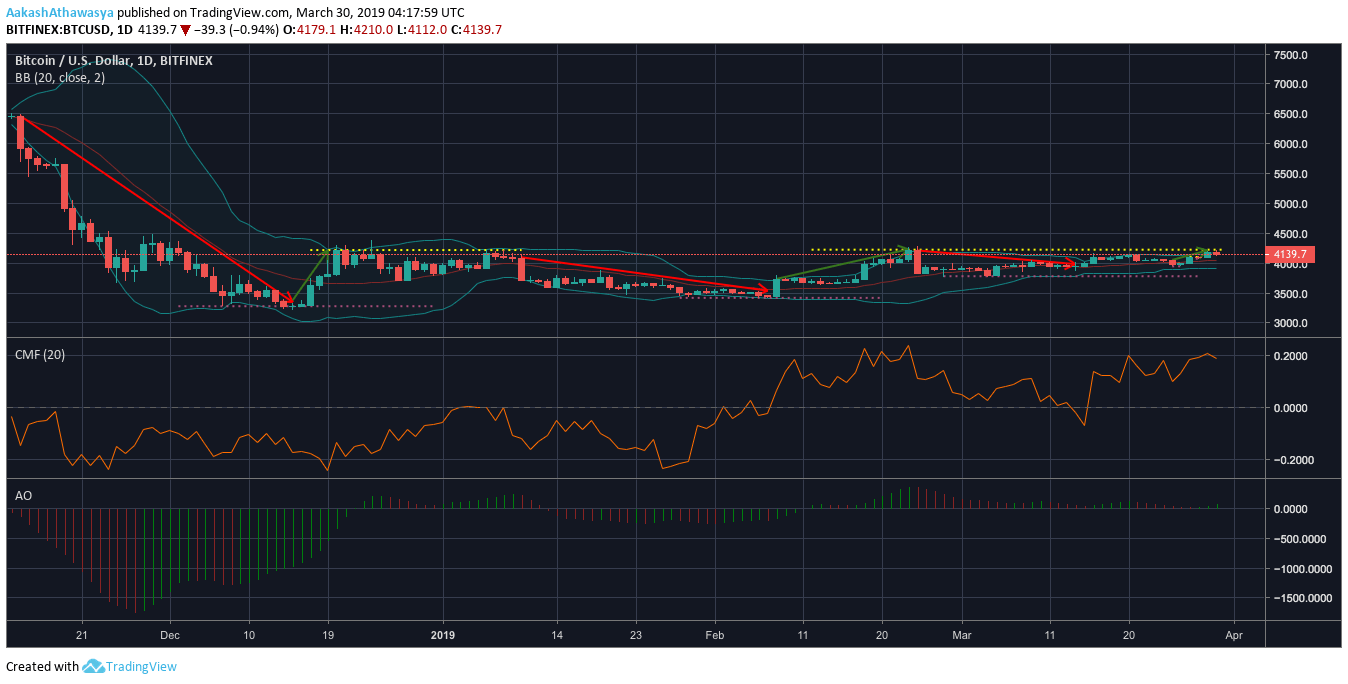Click the red 4139.7 current price tag
The image size is (1348, 684).
pyautogui.click(x=1289, y=255)
